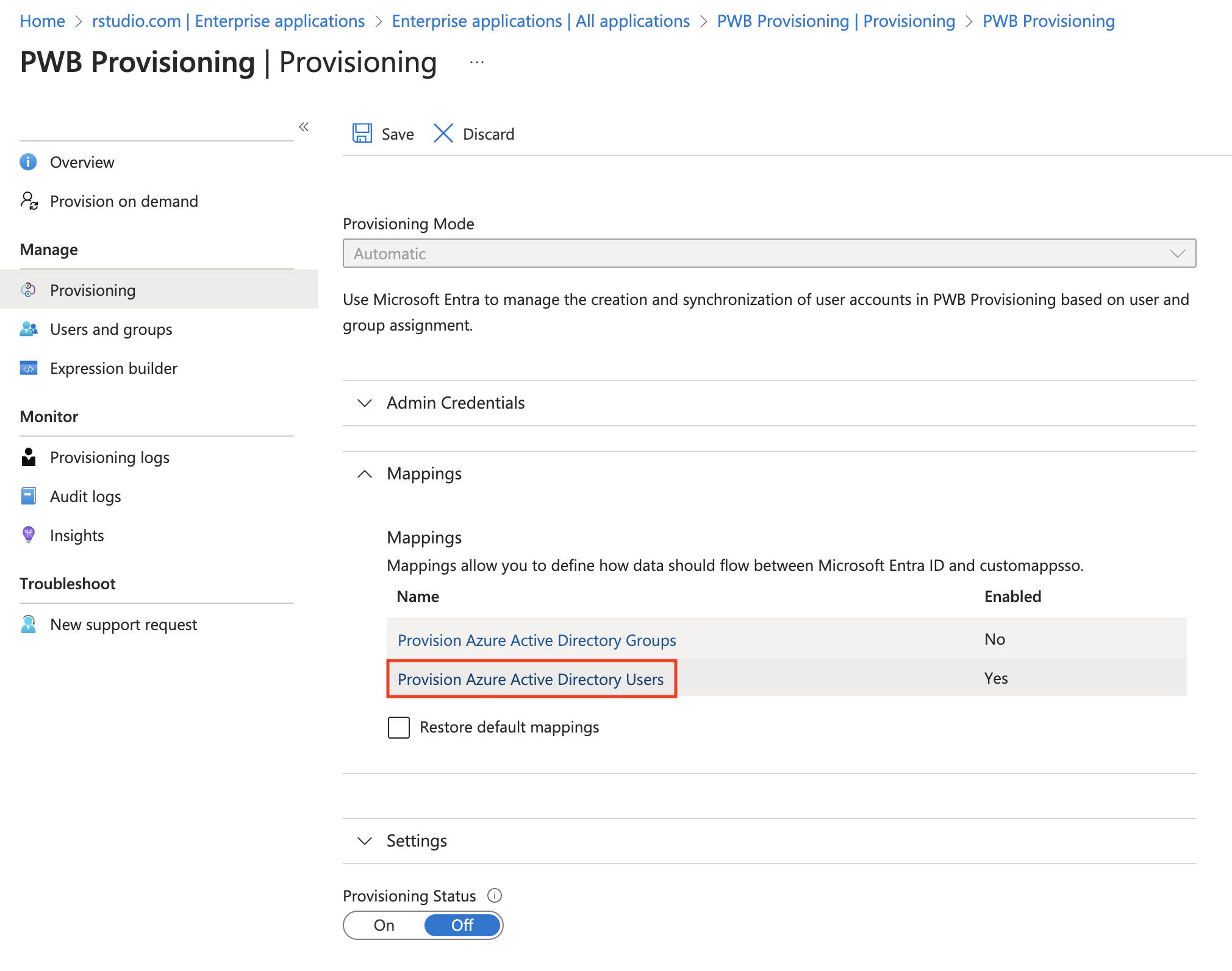Turn Provisioning Status On
The image size is (1232, 971).
[384, 925]
